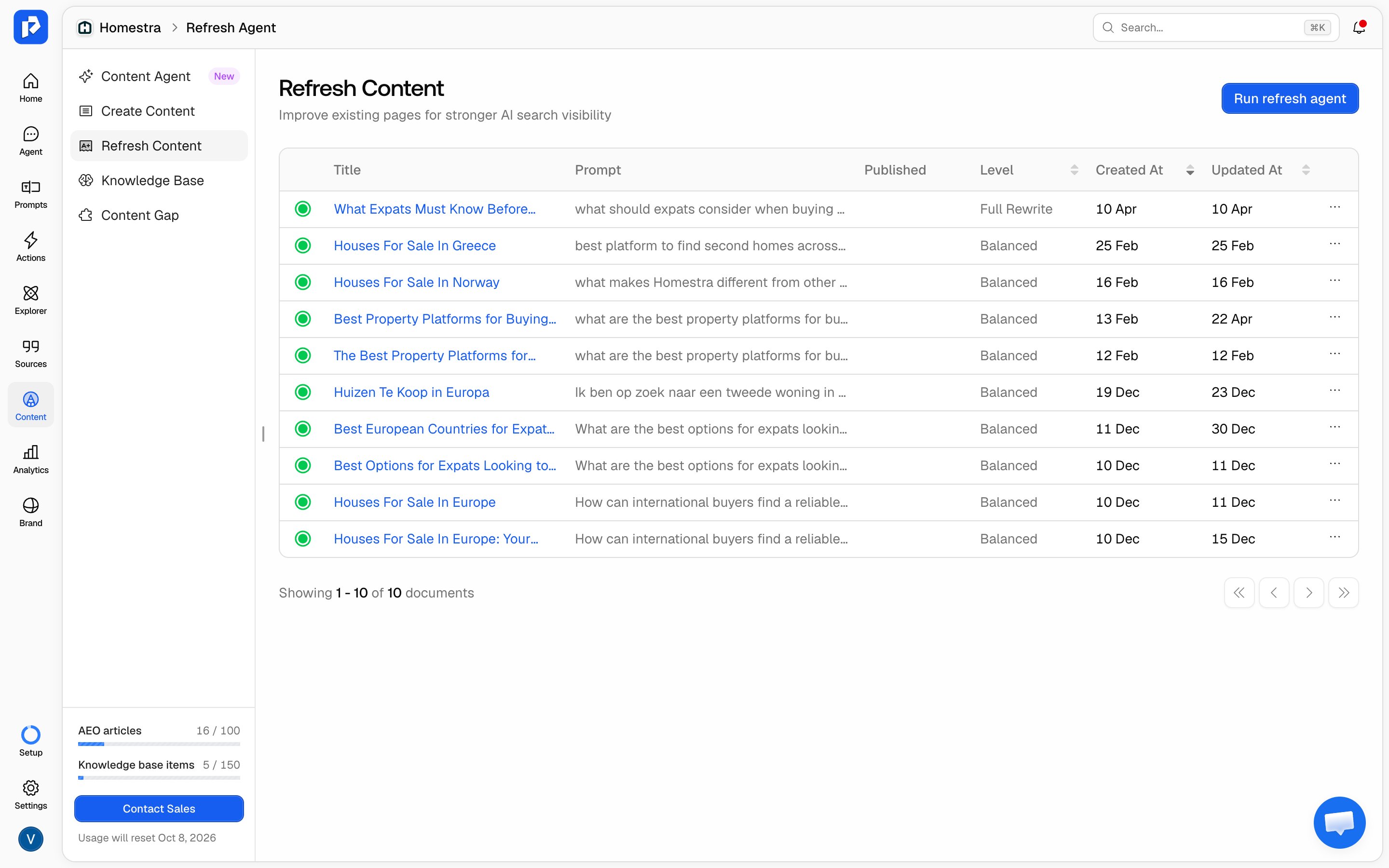Open notifications bell
Viewport: 1389px width, 868px height.
(1359, 27)
